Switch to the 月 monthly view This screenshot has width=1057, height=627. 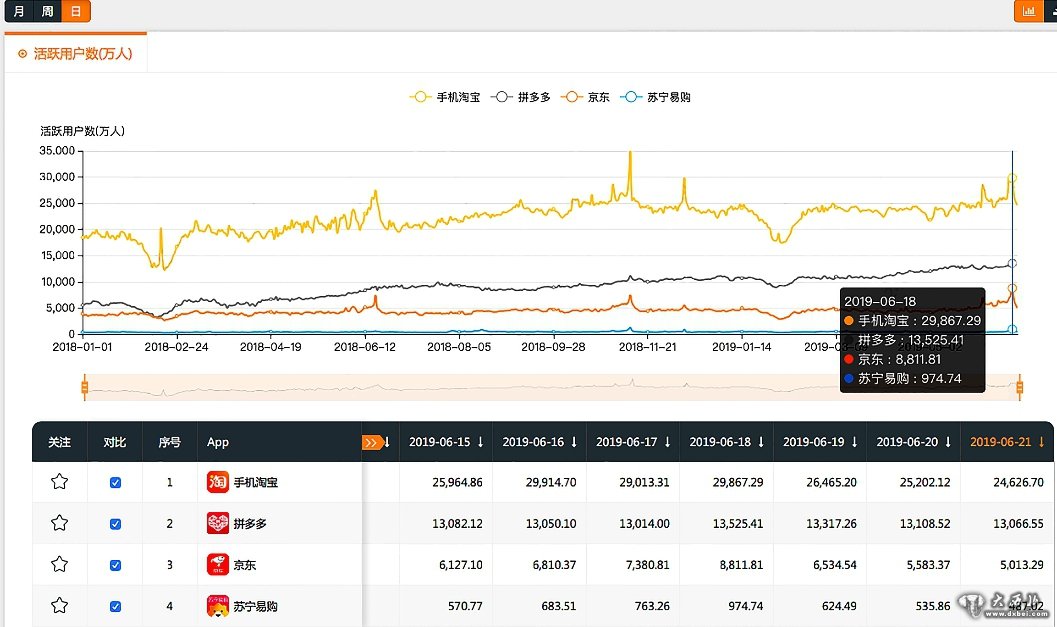tap(19, 11)
